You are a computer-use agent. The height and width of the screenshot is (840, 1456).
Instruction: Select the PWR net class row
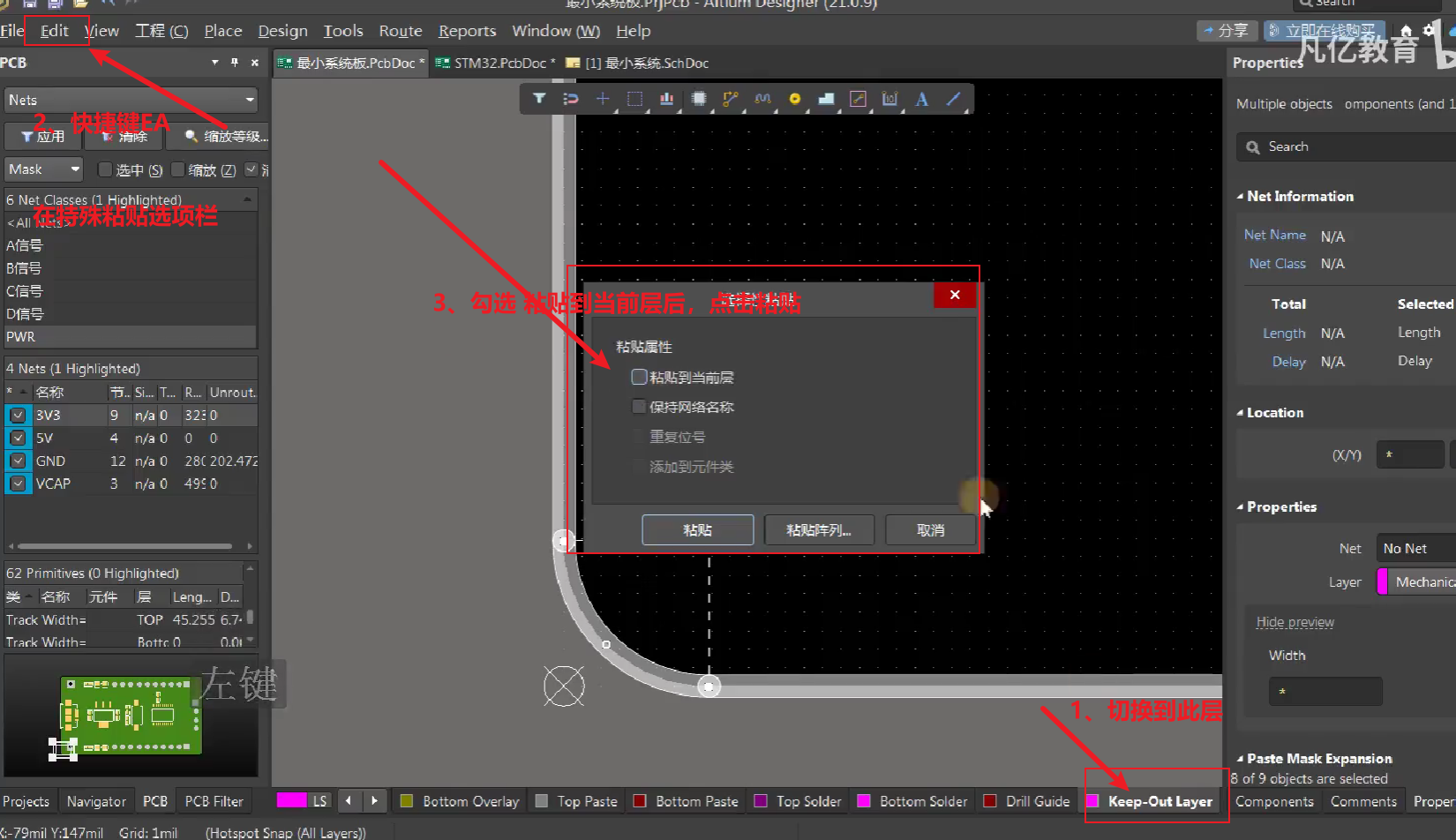coord(131,336)
